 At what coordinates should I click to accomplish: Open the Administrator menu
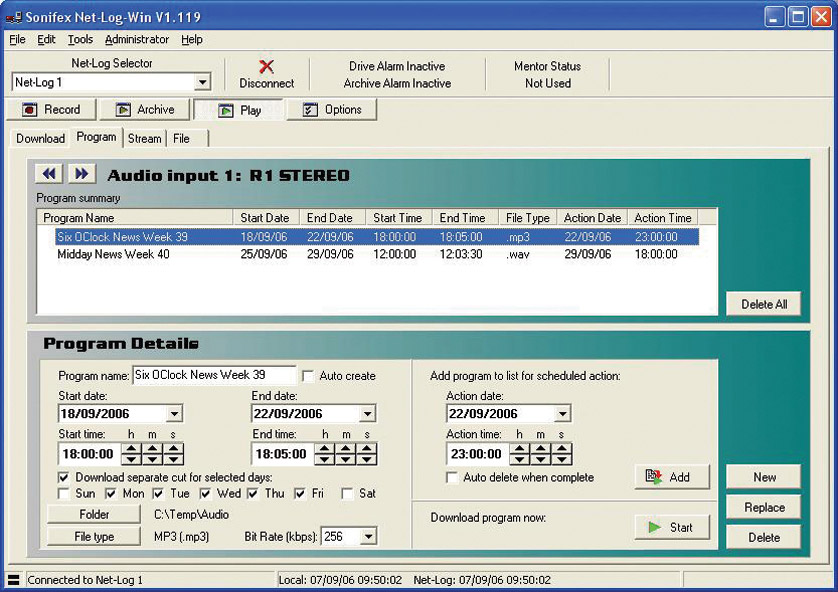pos(137,40)
